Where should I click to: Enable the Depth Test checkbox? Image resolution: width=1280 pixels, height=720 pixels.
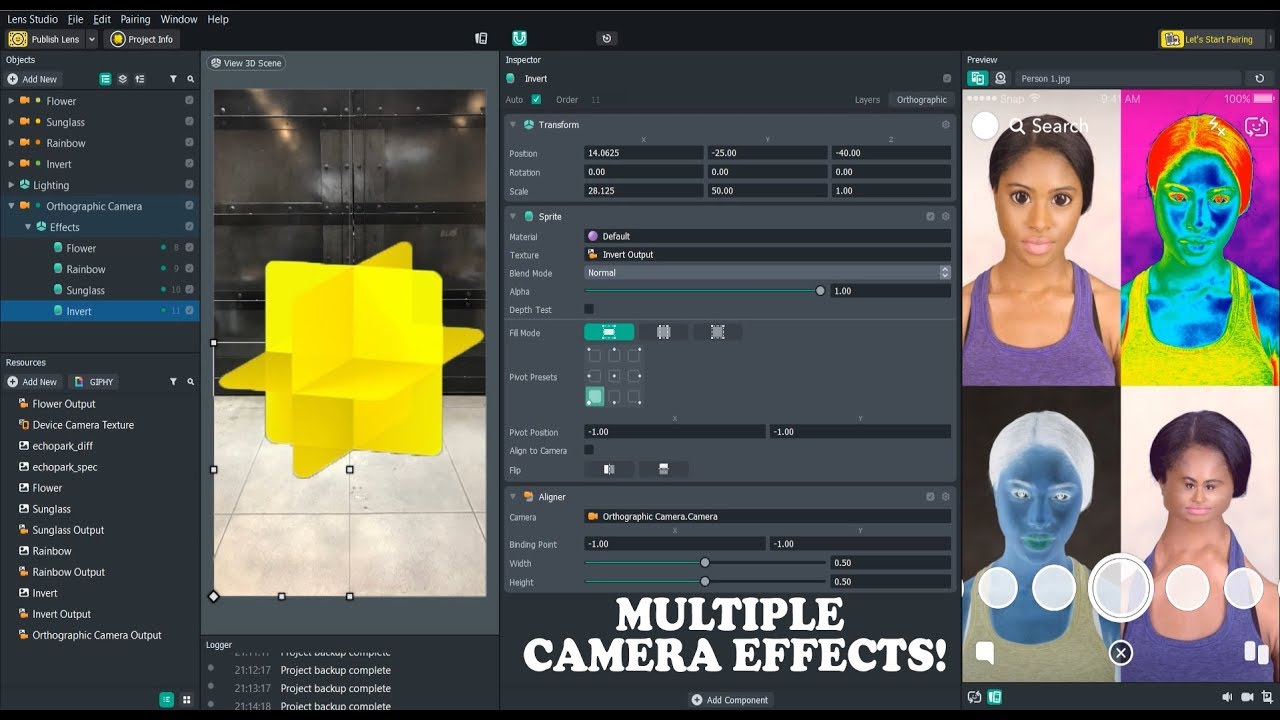(x=589, y=309)
